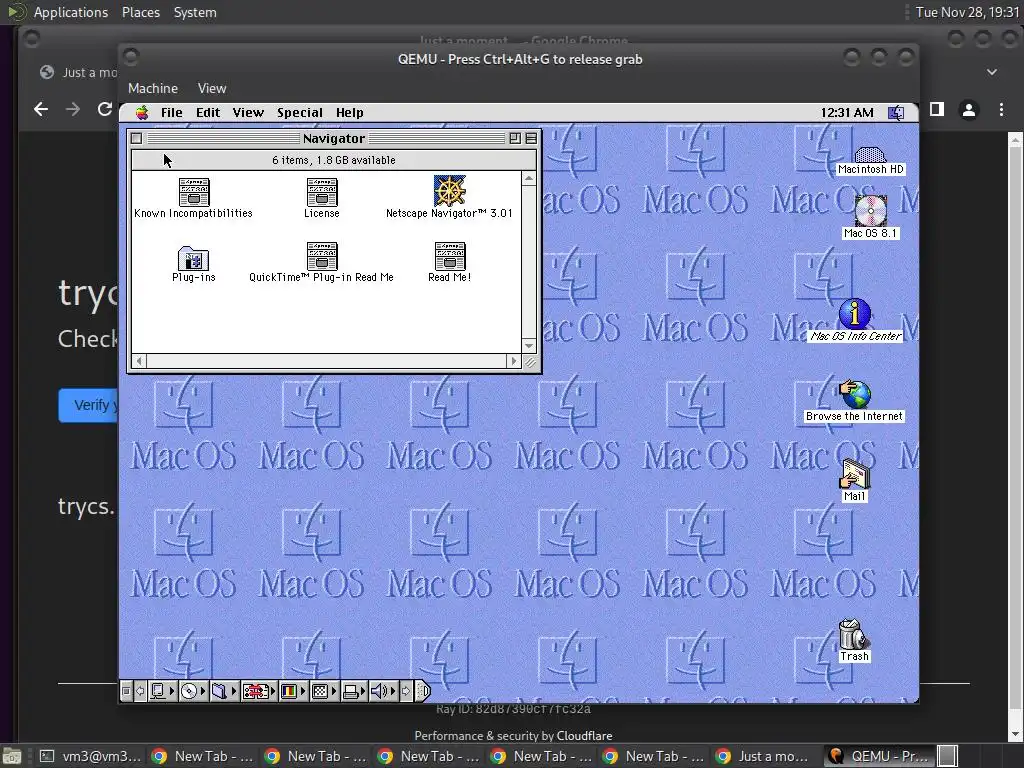
Task: Open the System menu in top panel
Action: coord(195,12)
